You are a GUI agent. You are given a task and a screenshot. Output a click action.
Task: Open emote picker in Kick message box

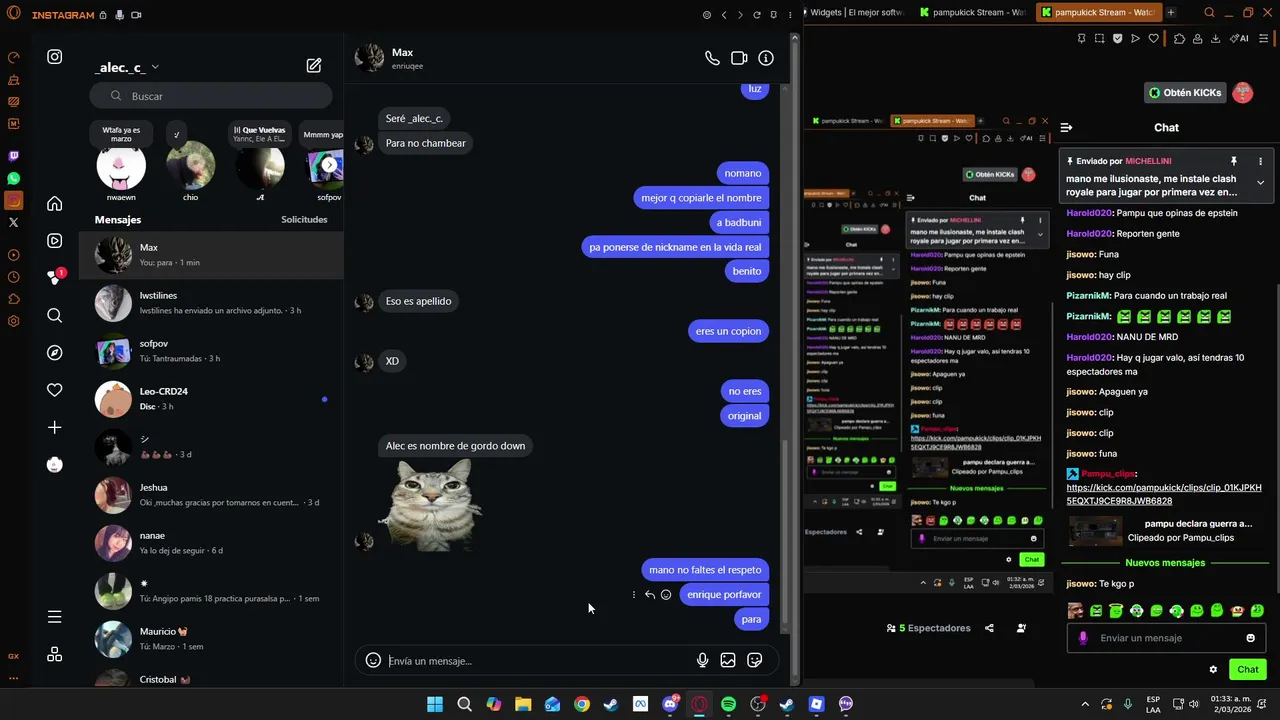1250,638
